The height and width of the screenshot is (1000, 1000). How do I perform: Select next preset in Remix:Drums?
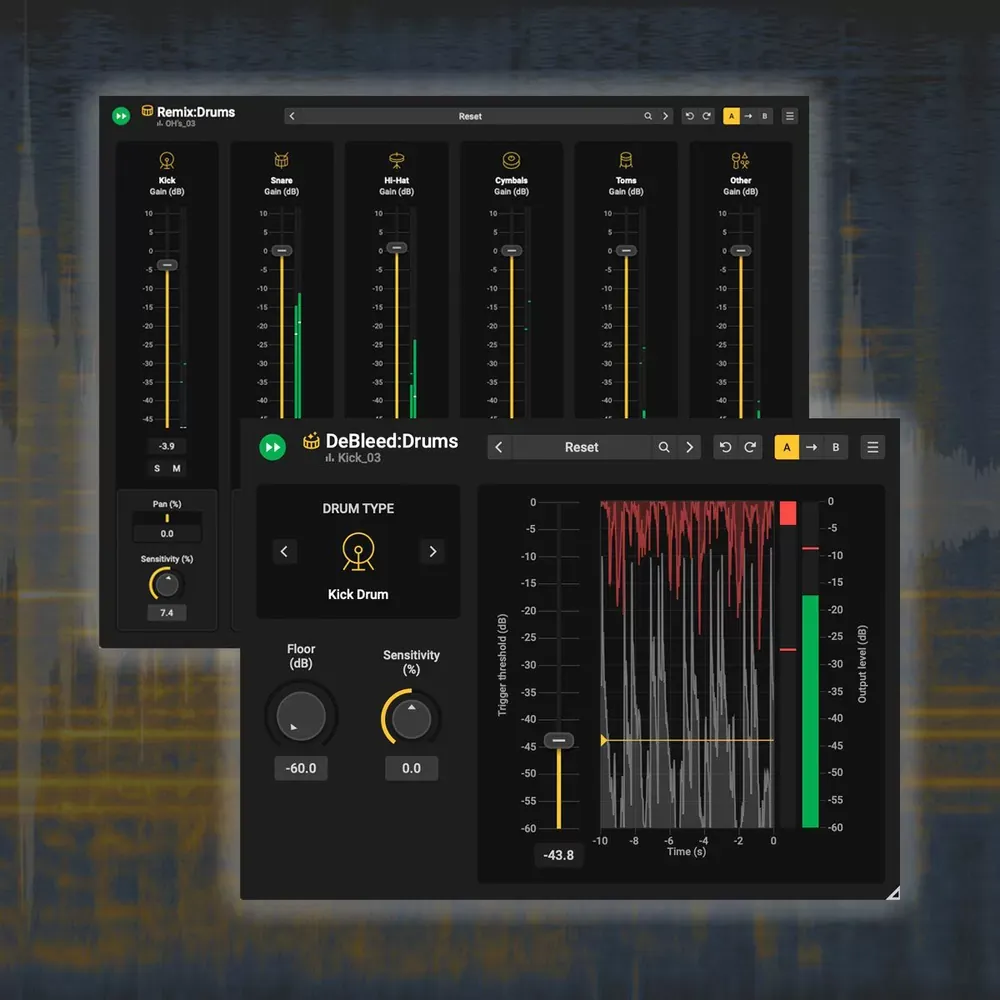665,116
